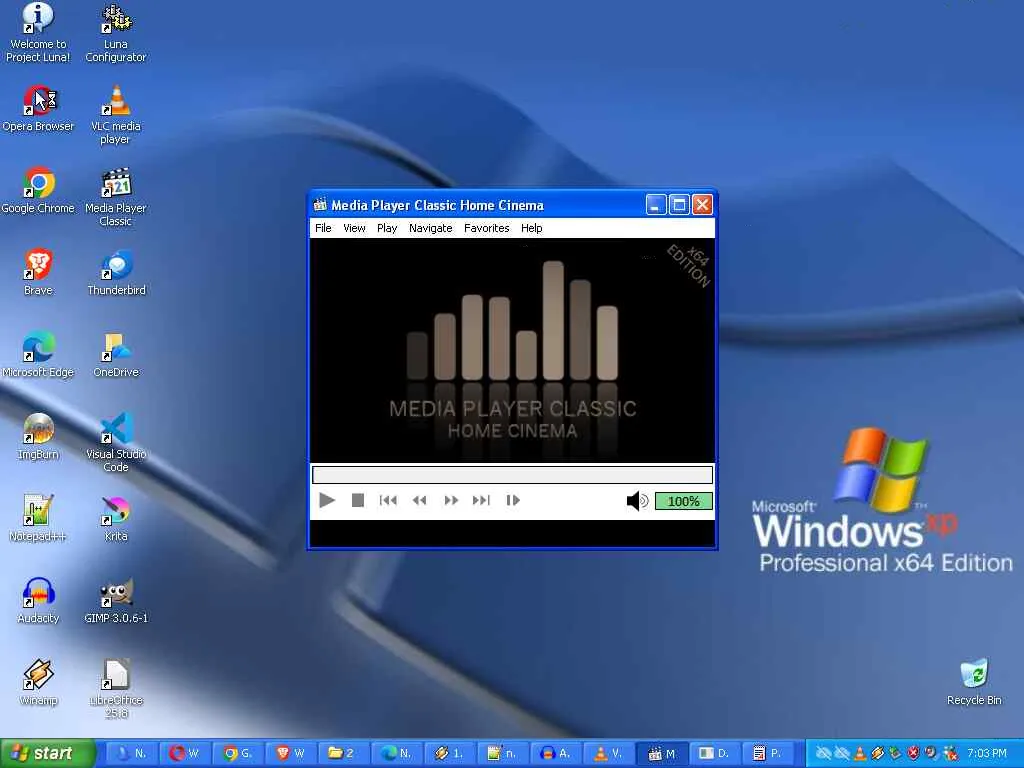This screenshot has width=1024, height=768.
Task: Select the Winamp desktop icon
Action: coord(38,682)
